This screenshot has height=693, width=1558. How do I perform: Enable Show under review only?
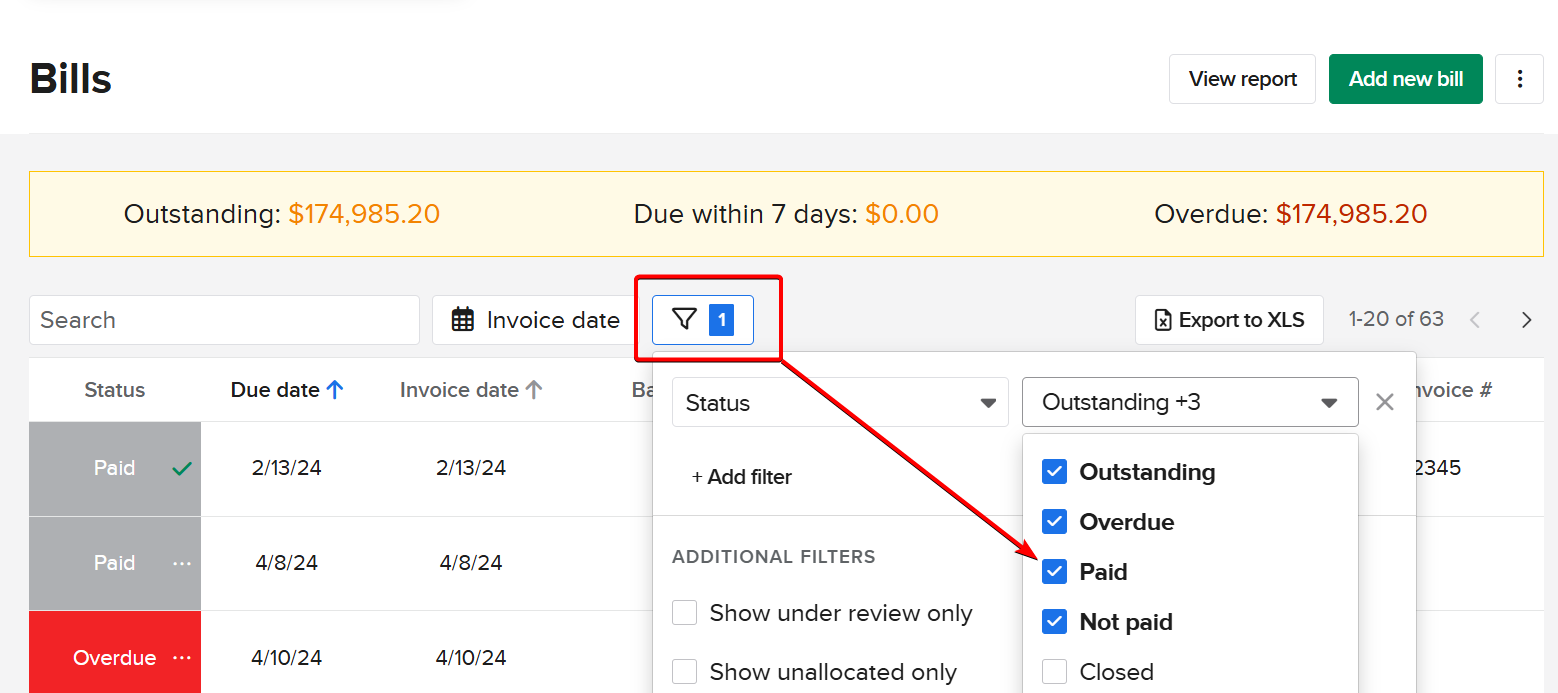[x=685, y=613]
